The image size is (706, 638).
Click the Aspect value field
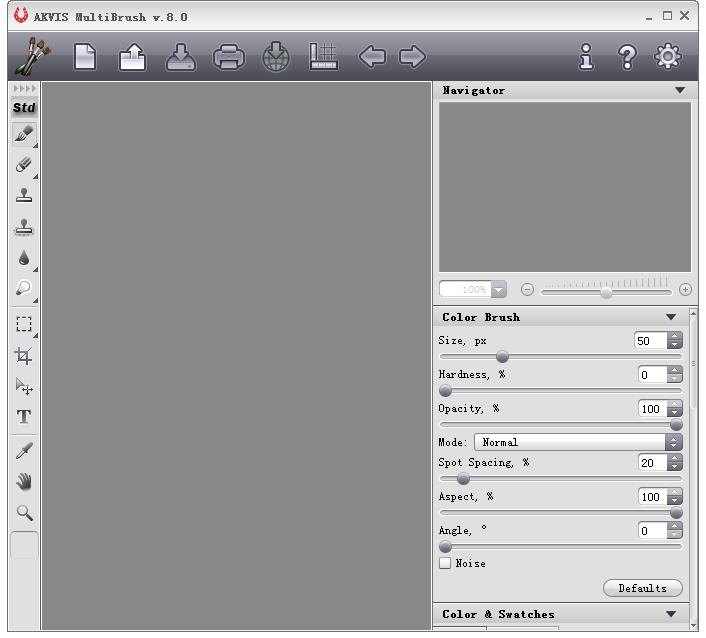[x=652, y=497]
